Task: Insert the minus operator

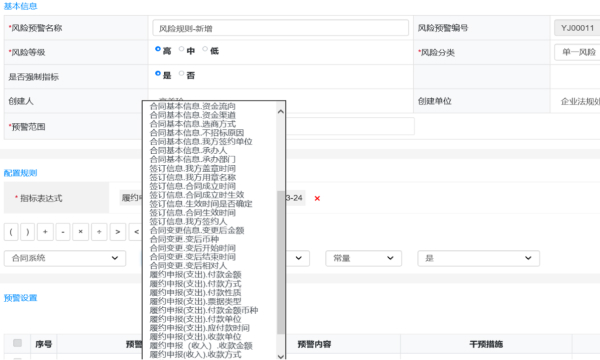Action: (x=63, y=232)
